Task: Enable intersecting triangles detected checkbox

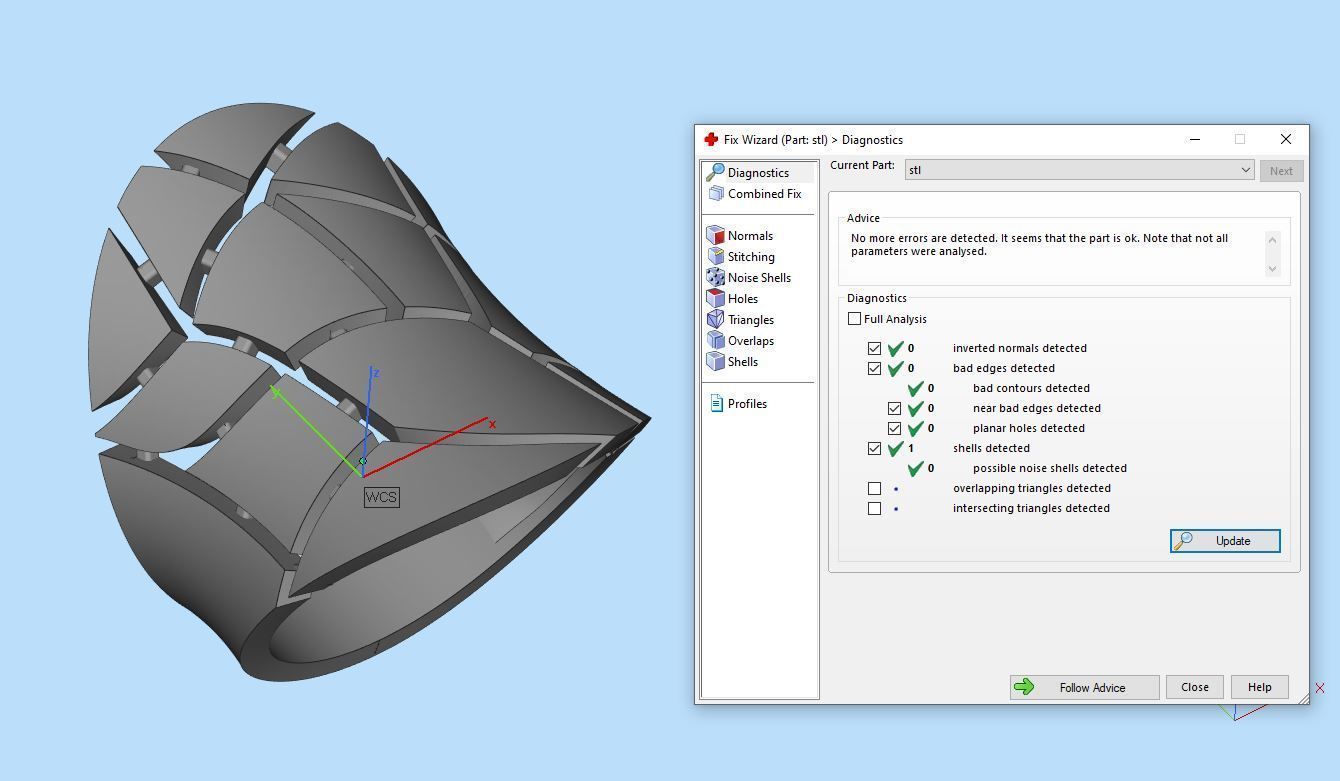Action: click(874, 508)
